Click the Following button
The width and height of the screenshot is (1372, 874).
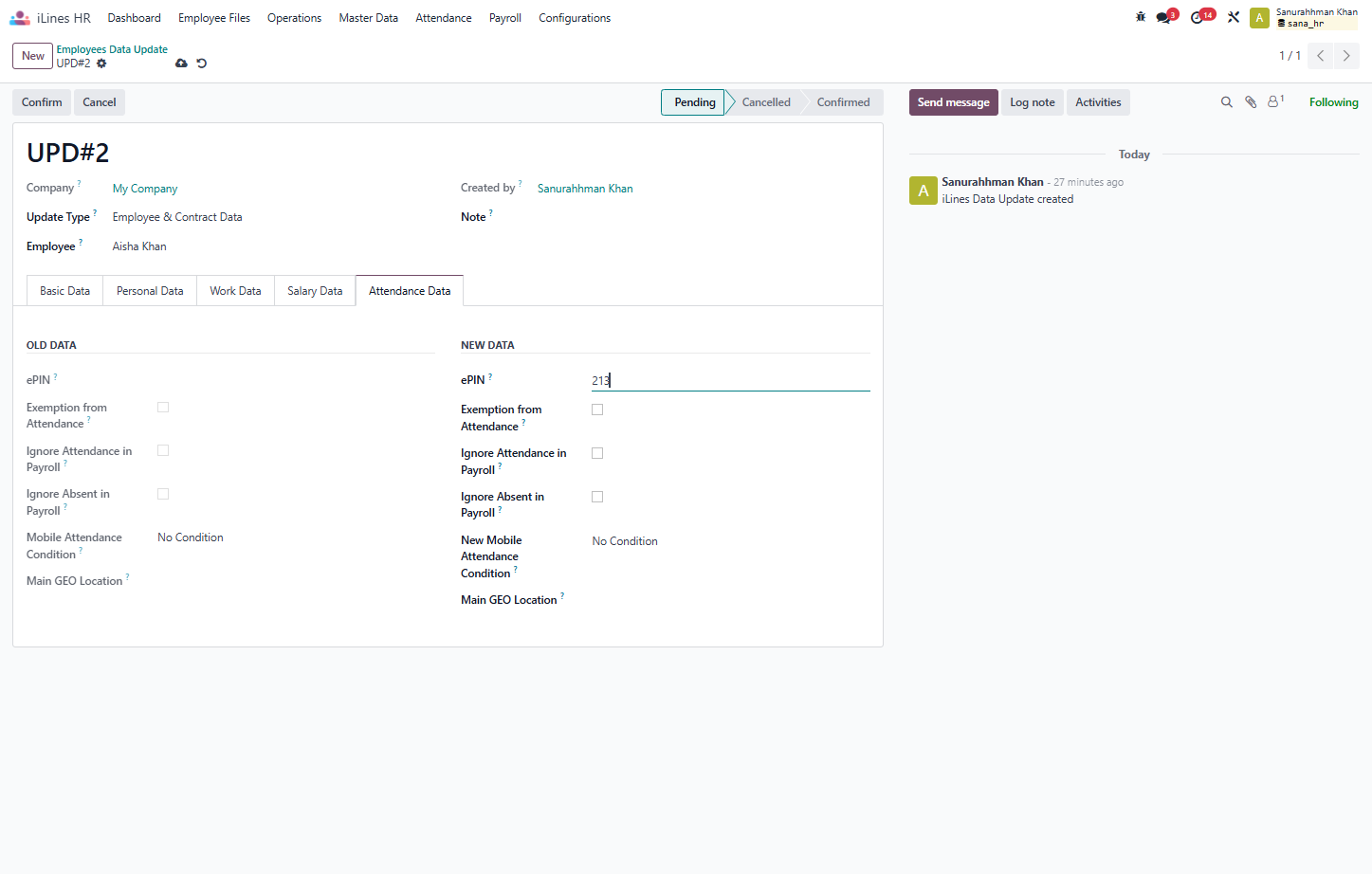[x=1333, y=102]
